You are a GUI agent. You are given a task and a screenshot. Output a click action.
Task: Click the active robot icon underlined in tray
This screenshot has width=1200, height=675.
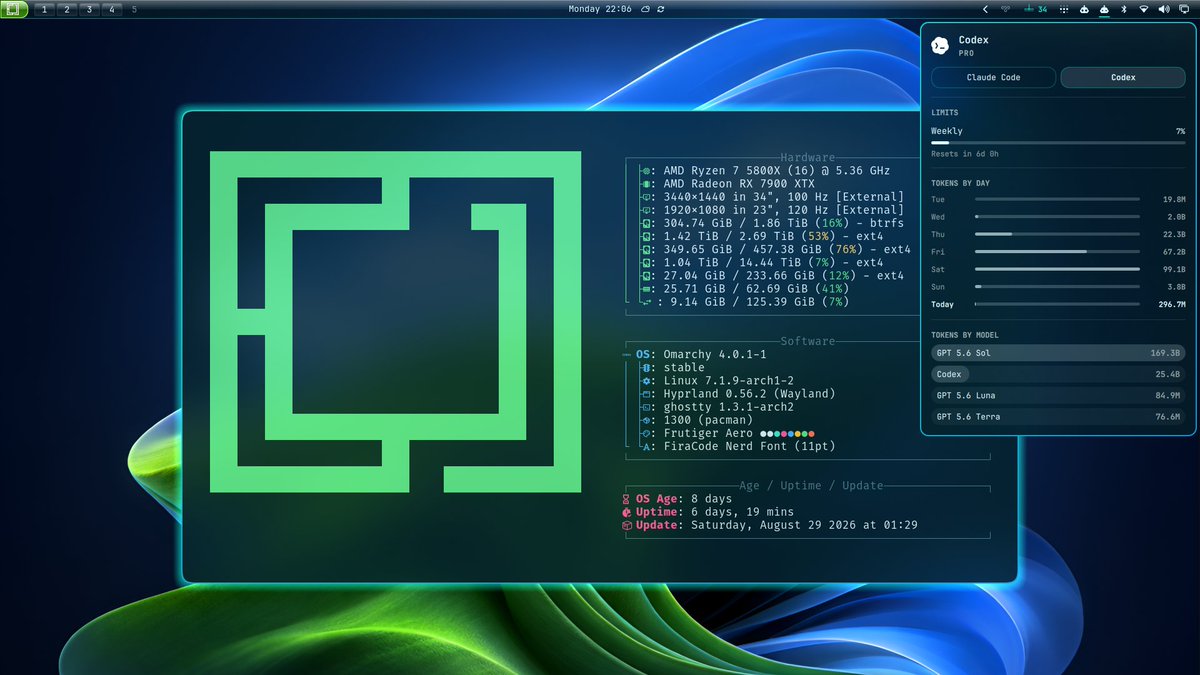1104,9
